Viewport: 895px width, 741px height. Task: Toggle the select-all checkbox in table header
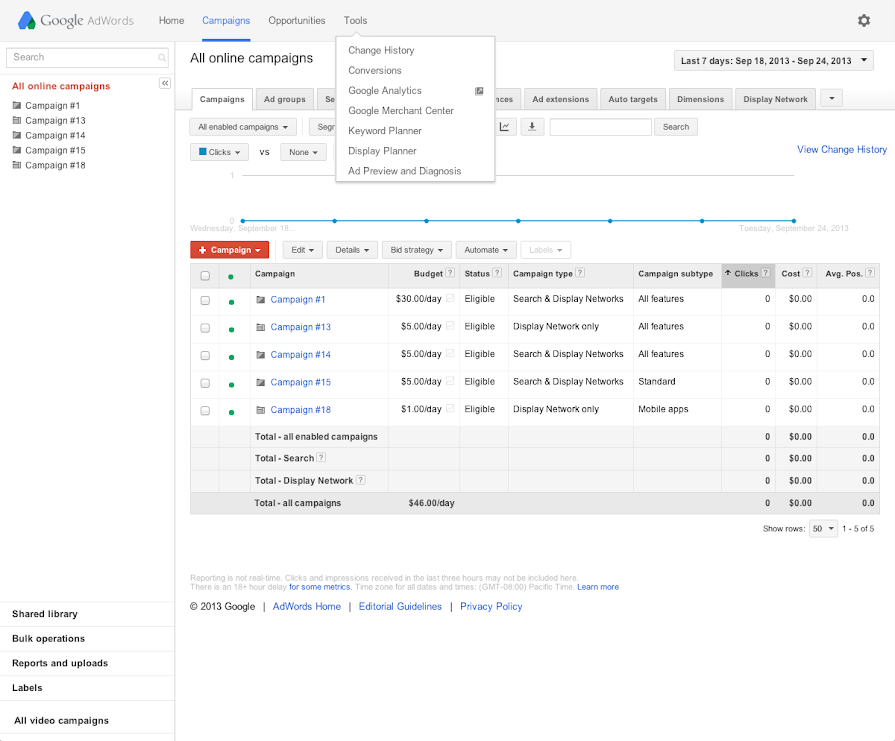pos(205,275)
